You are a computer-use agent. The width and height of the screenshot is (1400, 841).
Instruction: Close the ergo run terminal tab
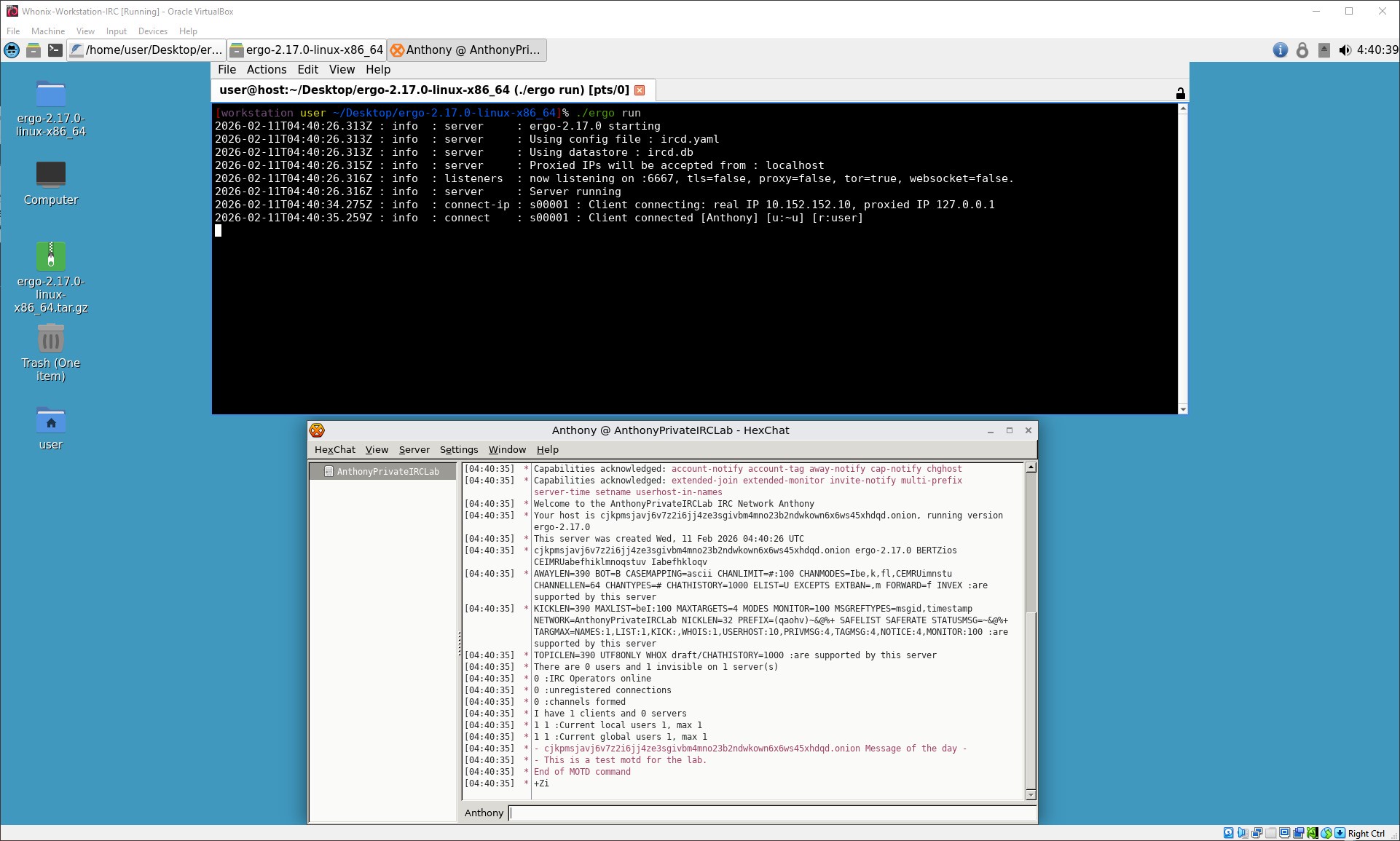(x=640, y=90)
